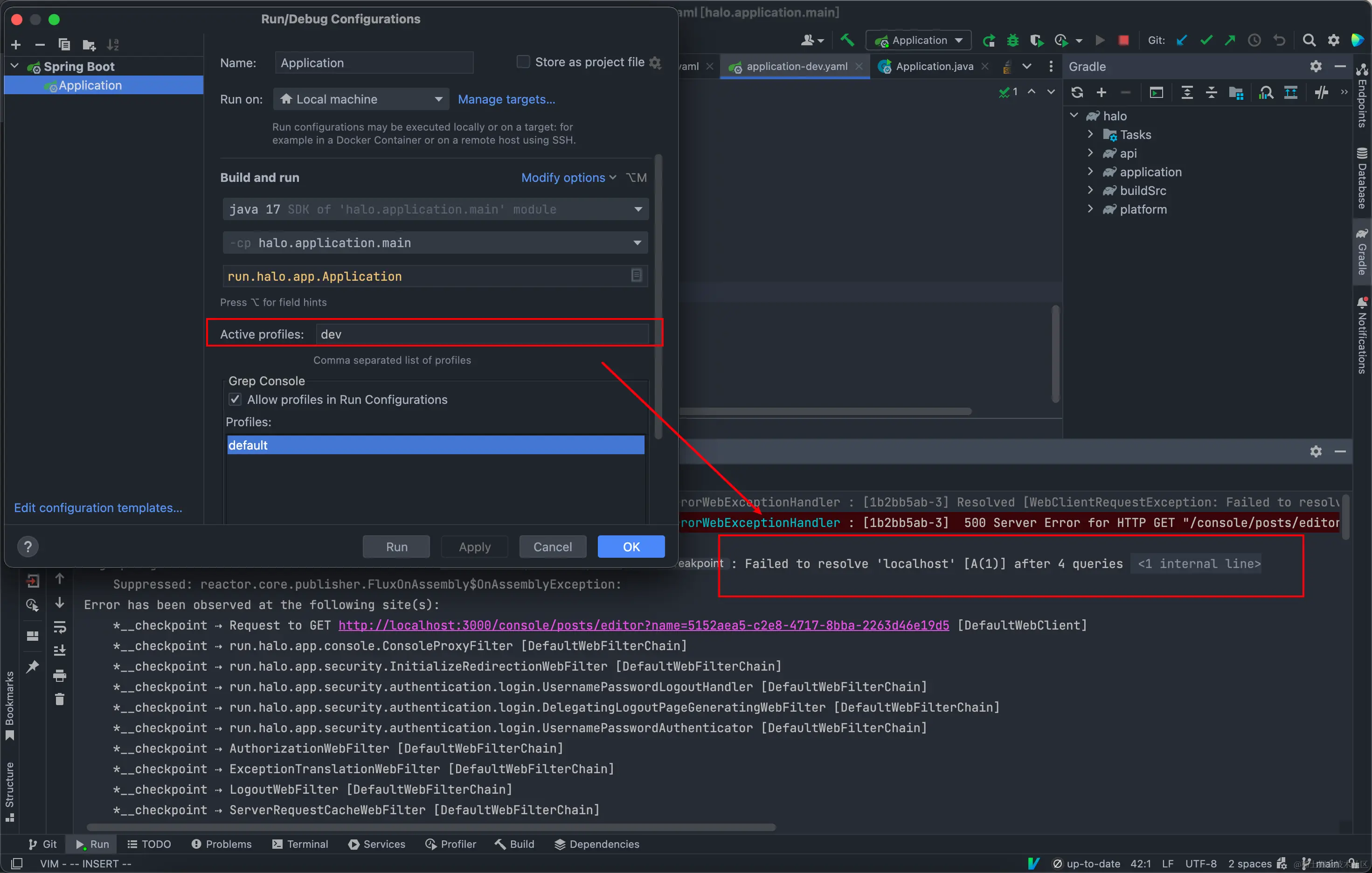Show hidden editor tabs chevron
This screenshot has height=873, width=1372.
(1027, 67)
